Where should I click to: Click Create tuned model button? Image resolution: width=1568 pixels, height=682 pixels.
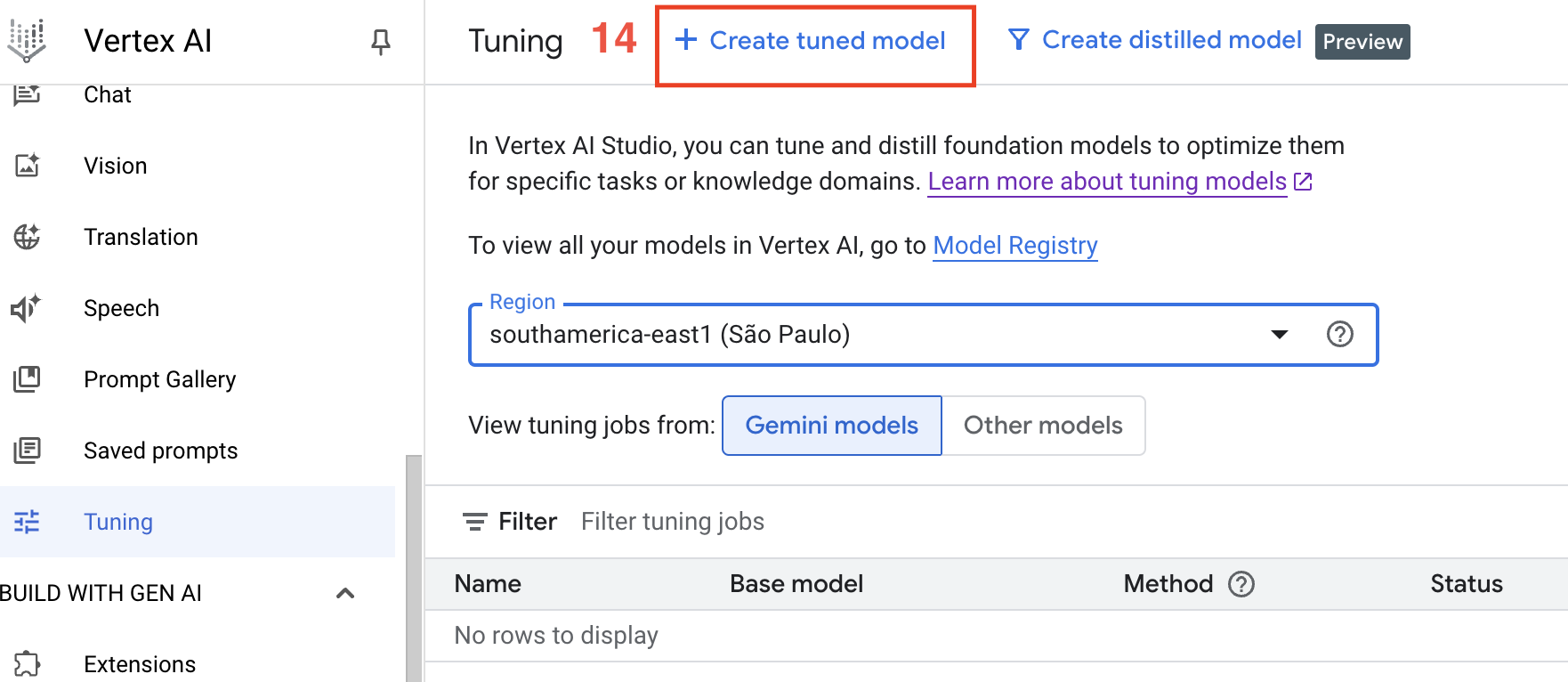click(811, 41)
